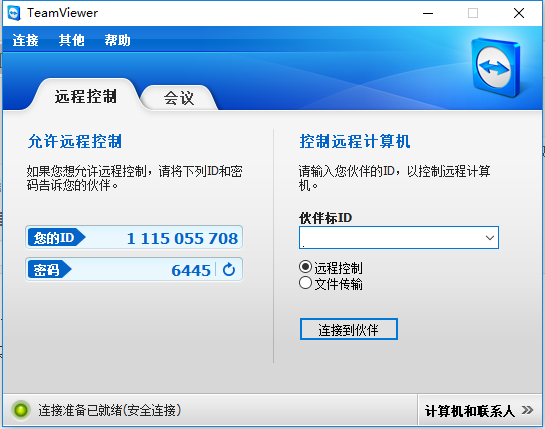Open the 帮助 menu
The image size is (545, 429).
click(x=117, y=40)
